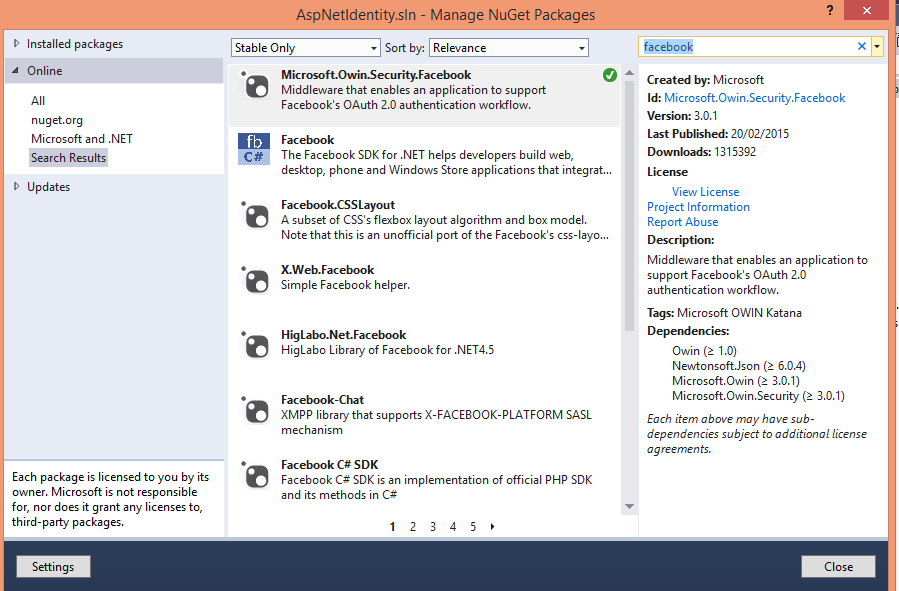Click the Microsoft.Owin.Security dependency text
Viewport: 899px width, 591px height.
(x=758, y=396)
